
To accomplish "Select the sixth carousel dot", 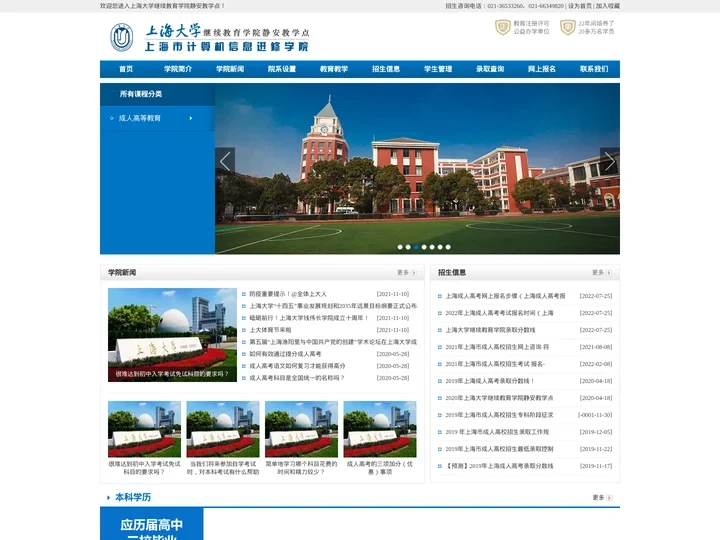I will pos(440,247).
